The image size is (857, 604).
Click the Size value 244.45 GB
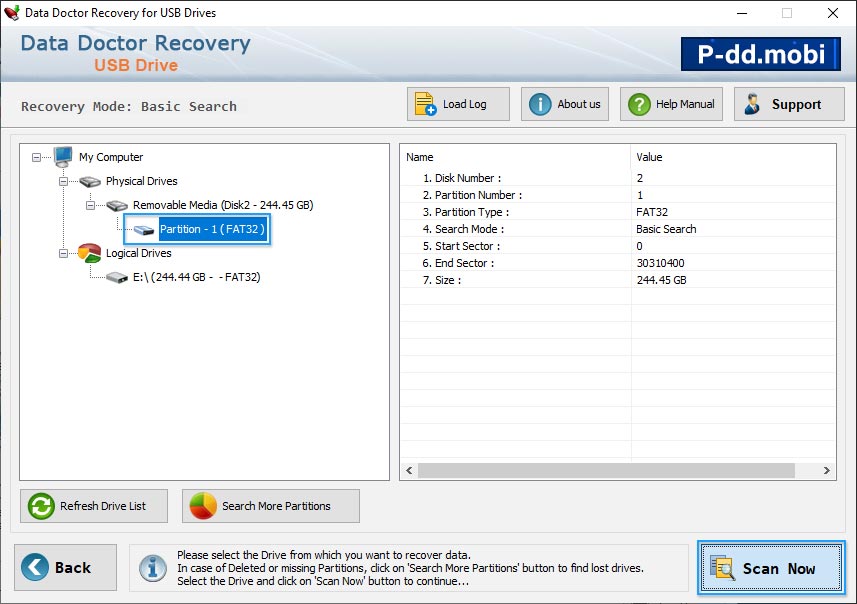point(661,280)
